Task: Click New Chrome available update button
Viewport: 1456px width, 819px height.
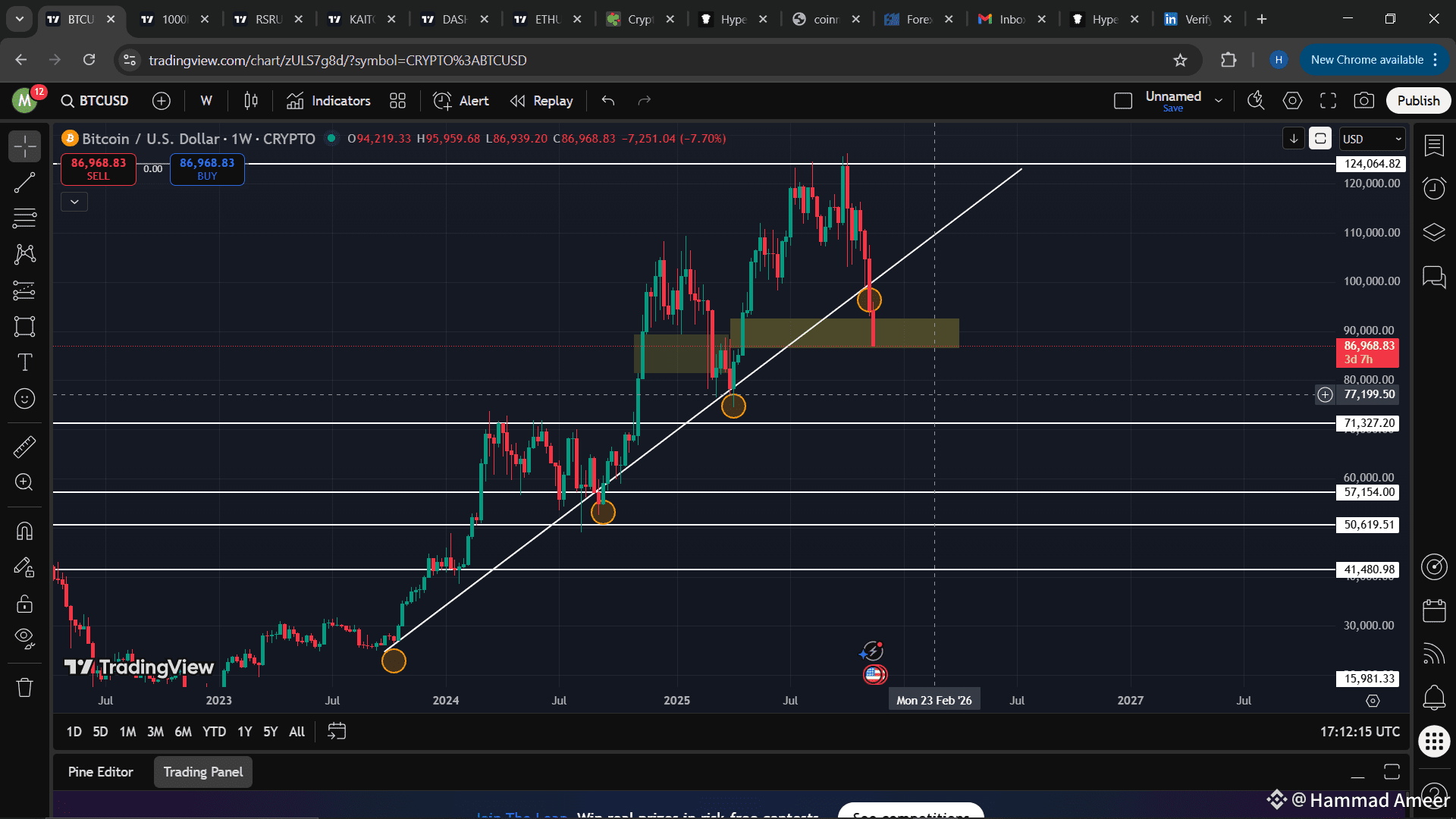Action: [x=1375, y=60]
